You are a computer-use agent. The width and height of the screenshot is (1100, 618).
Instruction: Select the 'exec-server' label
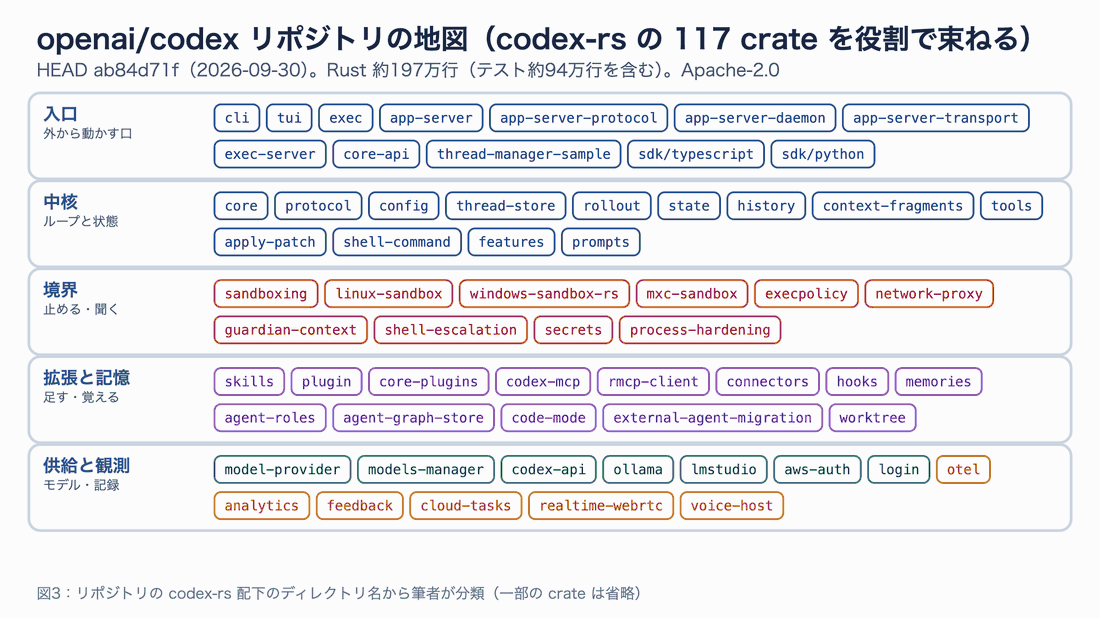[270, 154]
